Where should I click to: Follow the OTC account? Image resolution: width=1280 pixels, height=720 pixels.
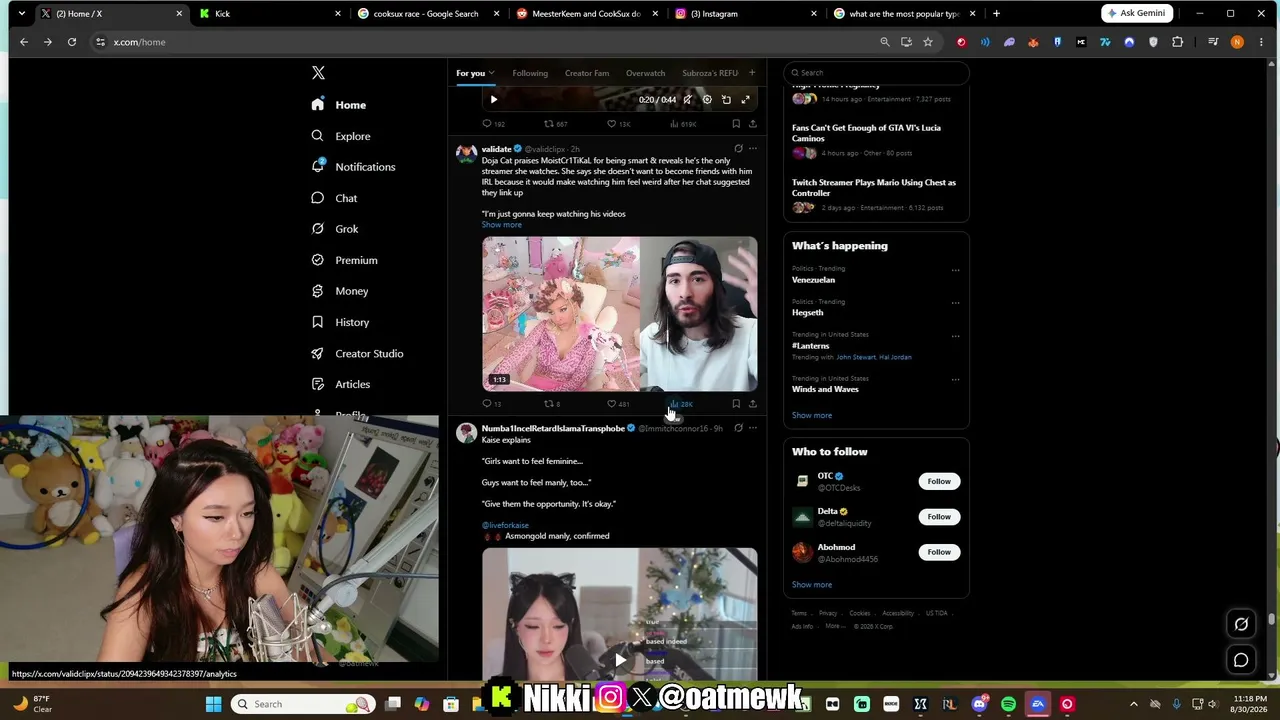pos(939,481)
